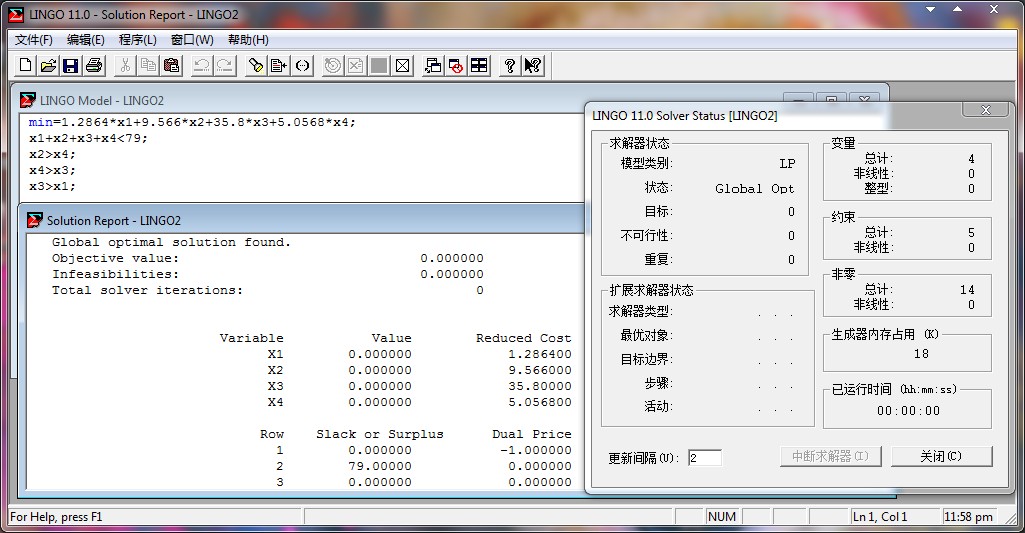Activate context help arrow-question icon
The width and height of the screenshot is (1025, 533).
(533, 65)
